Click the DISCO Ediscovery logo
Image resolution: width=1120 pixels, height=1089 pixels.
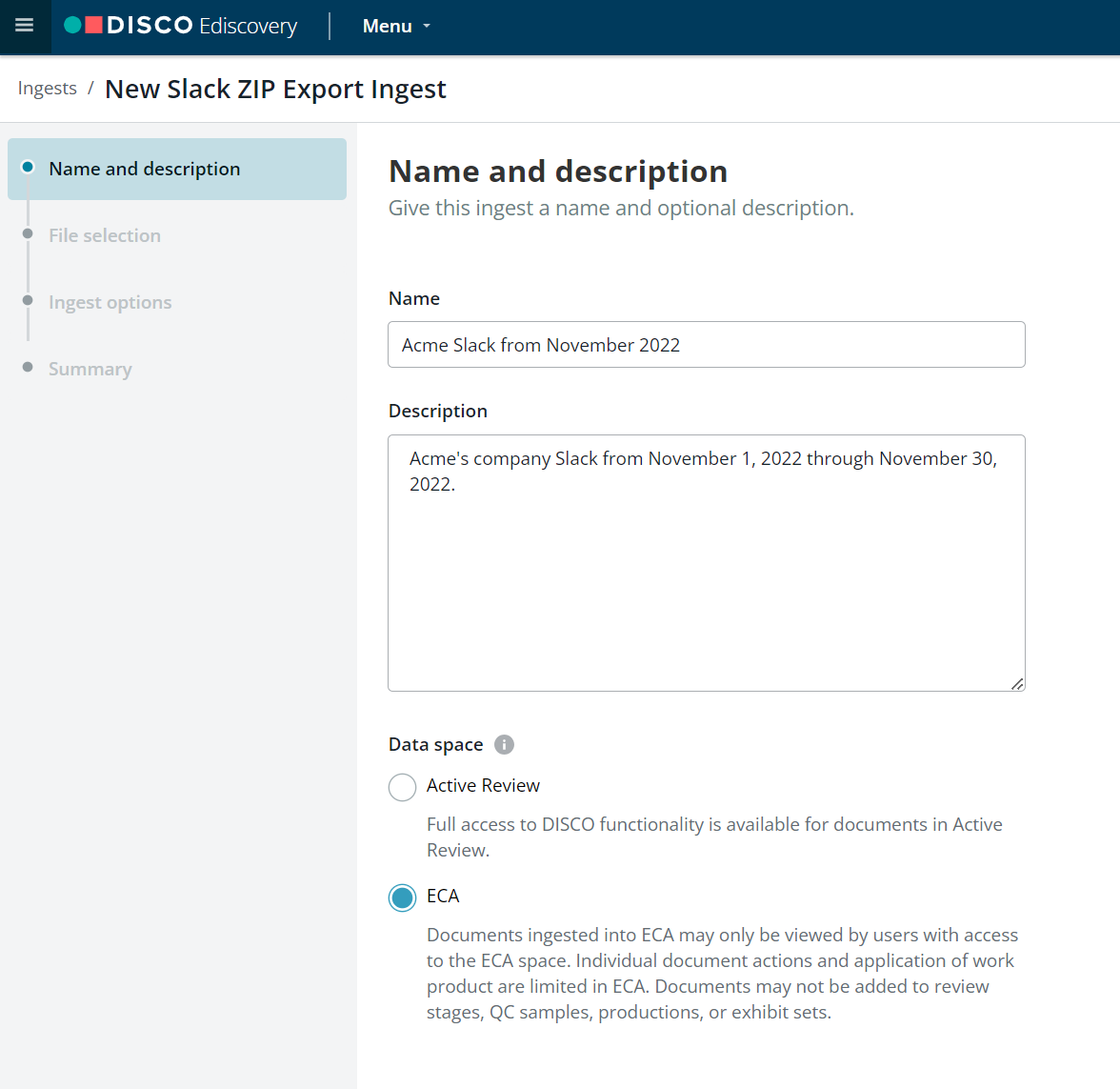pyautogui.click(x=181, y=26)
